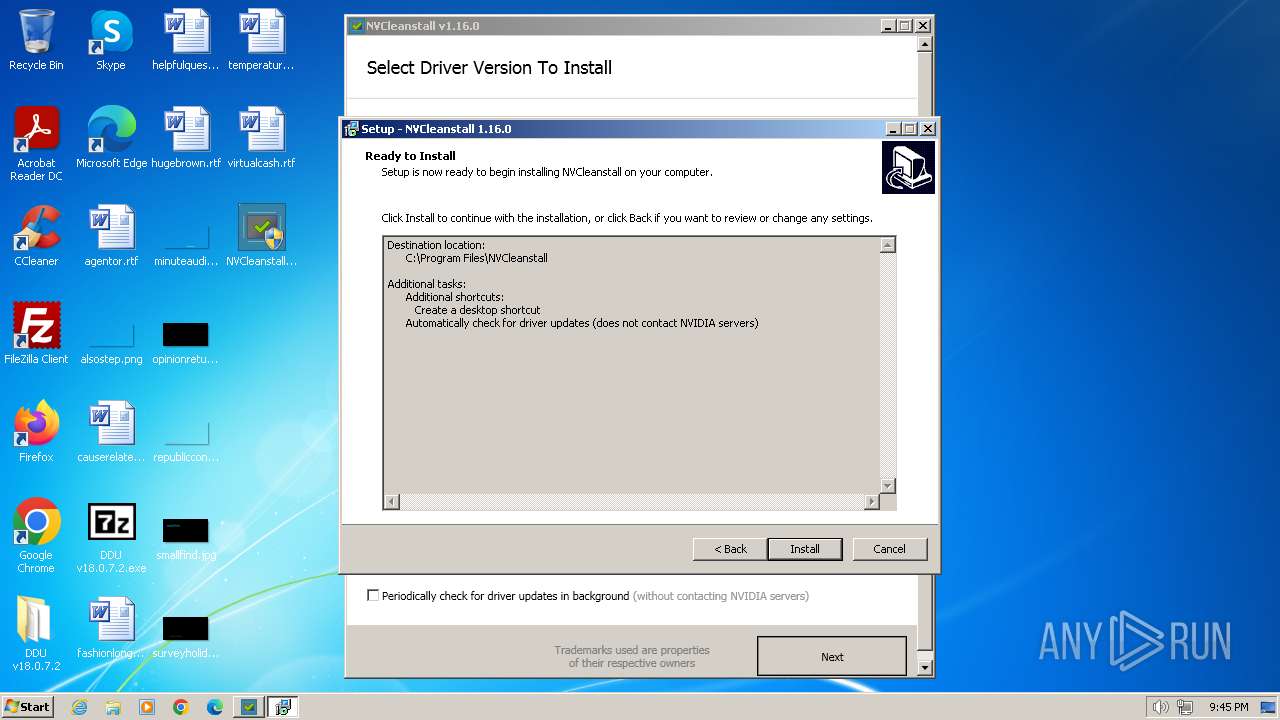Launch CCleaner desktop shortcut
Viewport: 1280px width, 720px height.
click(x=36, y=236)
